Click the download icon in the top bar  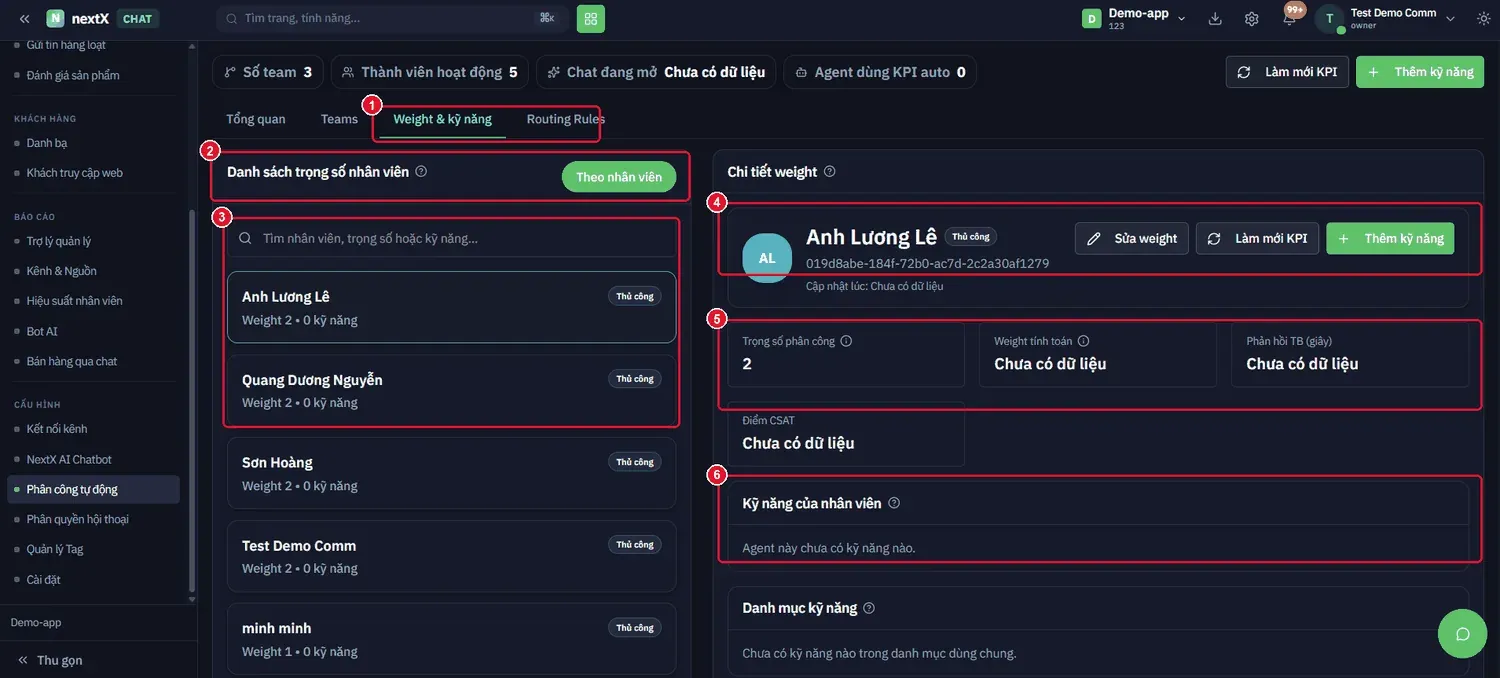coord(1215,18)
